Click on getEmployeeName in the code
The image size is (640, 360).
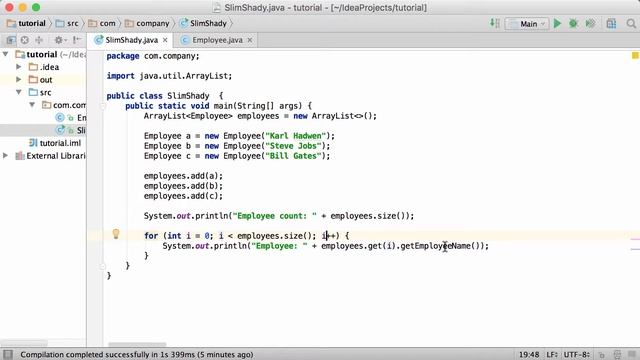[436, 246]
